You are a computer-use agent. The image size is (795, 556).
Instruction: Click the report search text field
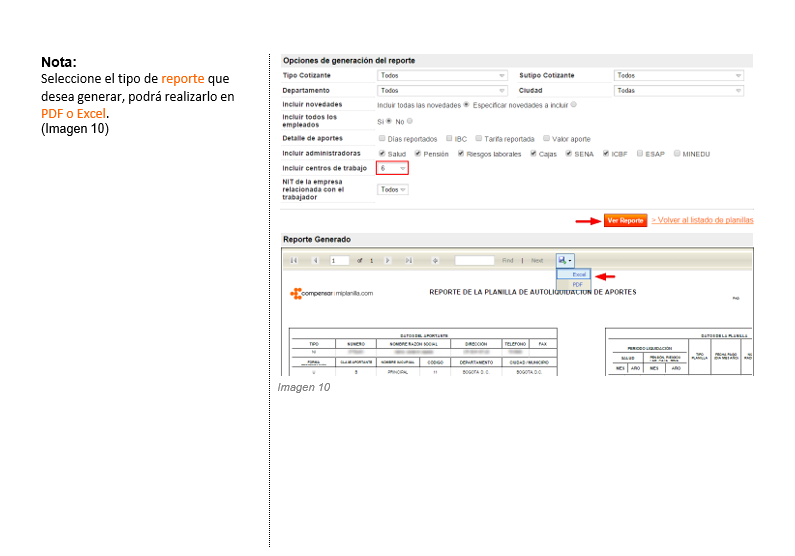[475, 261]
